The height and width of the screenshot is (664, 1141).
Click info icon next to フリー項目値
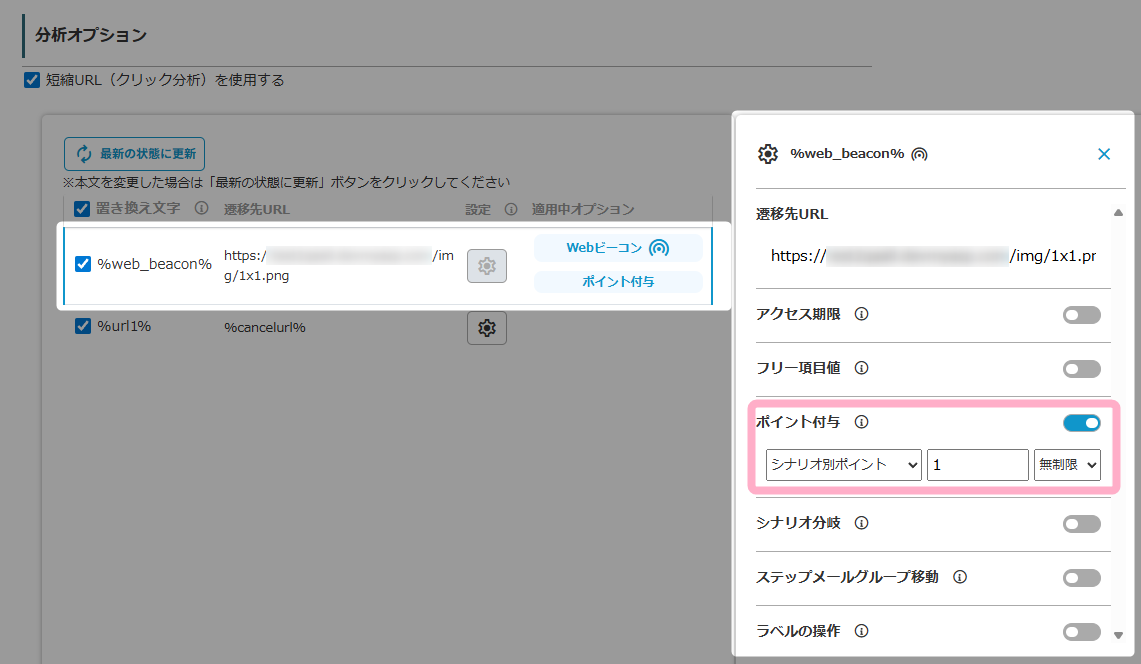861,368
